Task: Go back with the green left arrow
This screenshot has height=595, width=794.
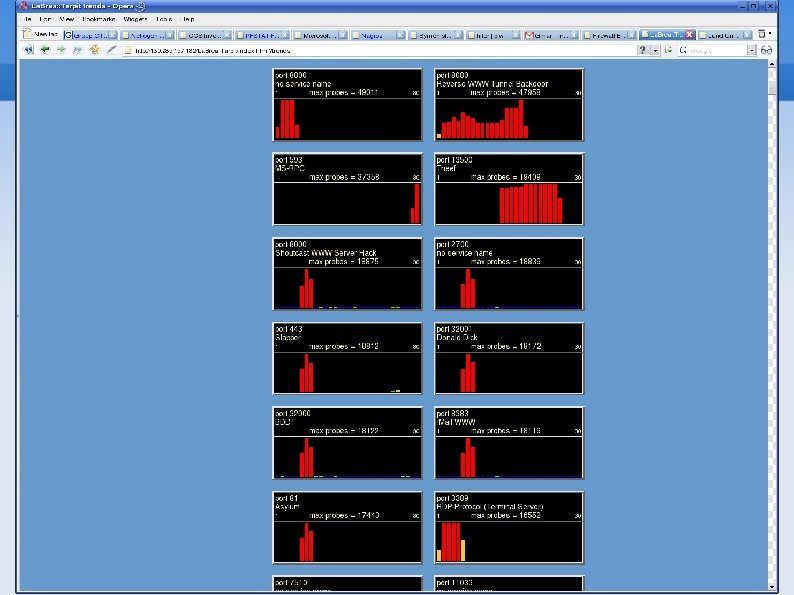Action: coord(45,50)
